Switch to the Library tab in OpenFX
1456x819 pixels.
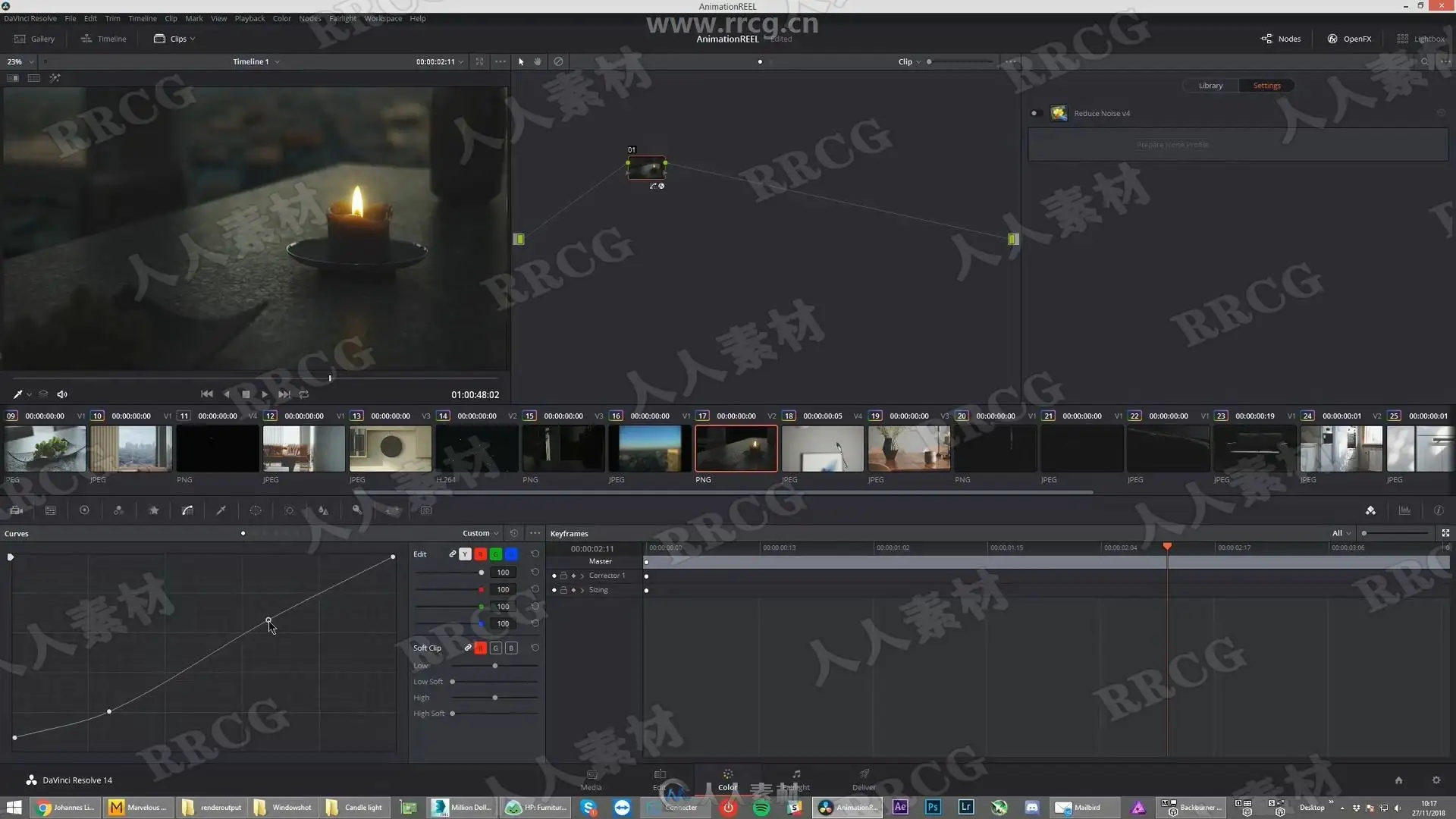(x=1210, y=86)
